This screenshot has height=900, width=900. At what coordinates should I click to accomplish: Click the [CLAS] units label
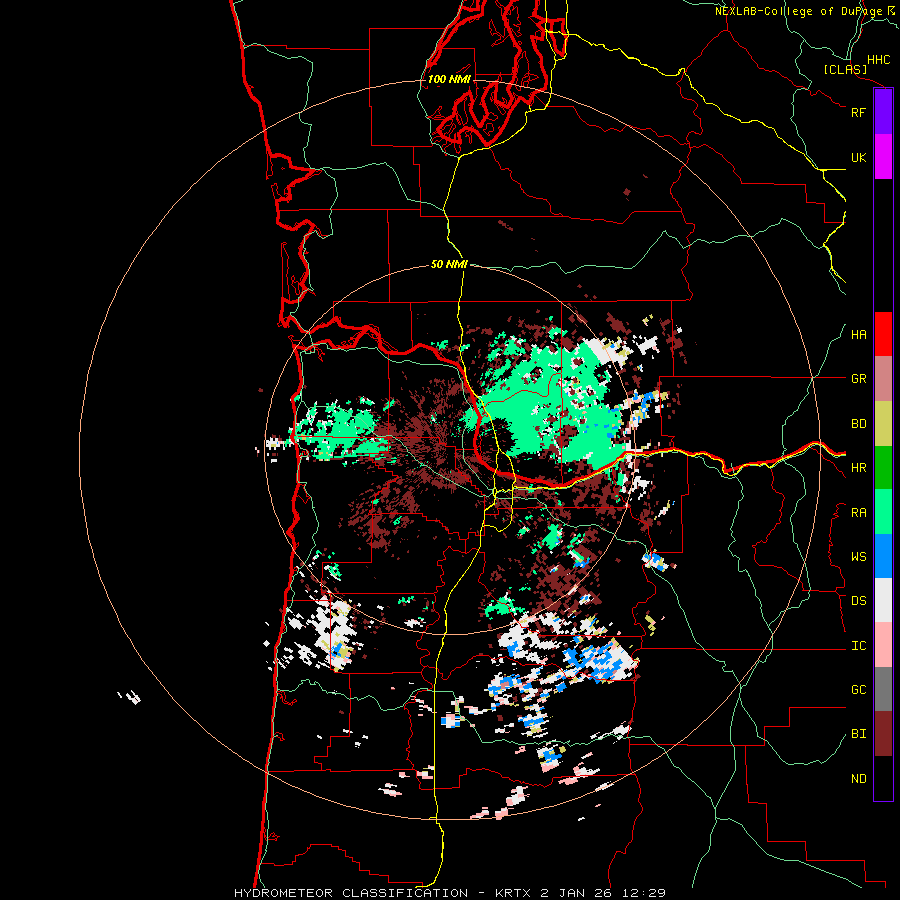(845, 69)
